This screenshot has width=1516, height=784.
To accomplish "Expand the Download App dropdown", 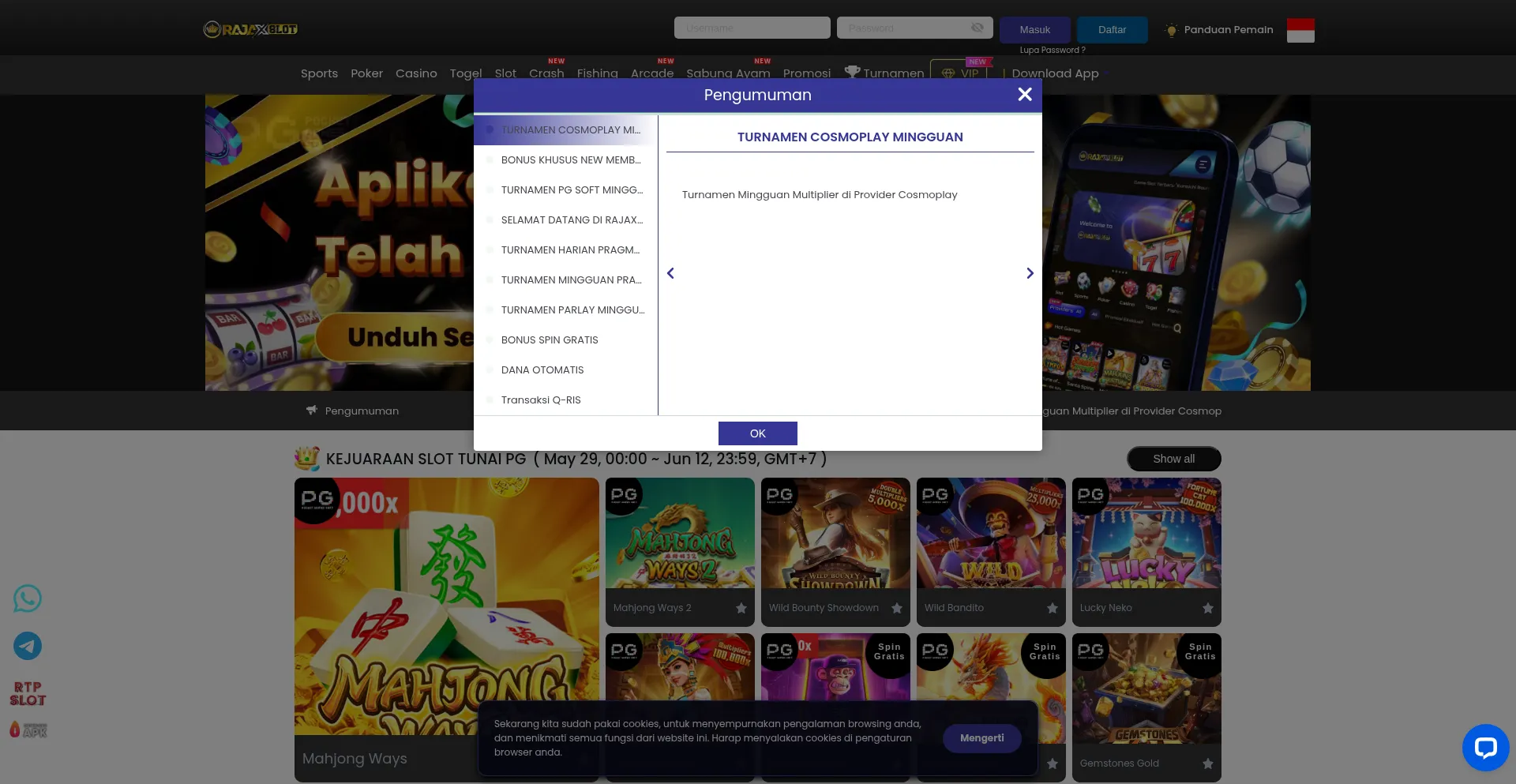I will coord(1060,73).
